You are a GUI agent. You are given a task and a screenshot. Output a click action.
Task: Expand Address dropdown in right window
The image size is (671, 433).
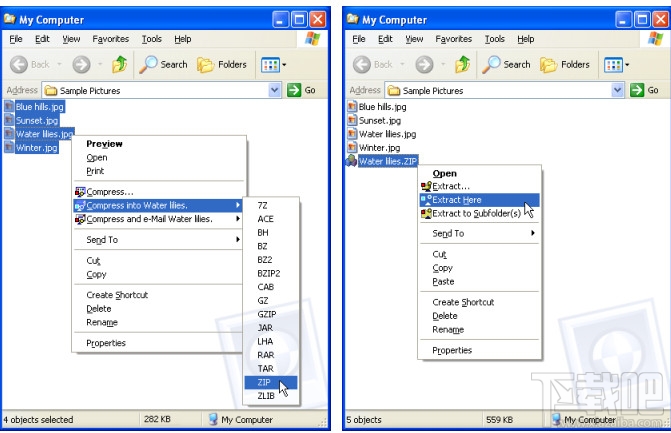coord(617,90)
